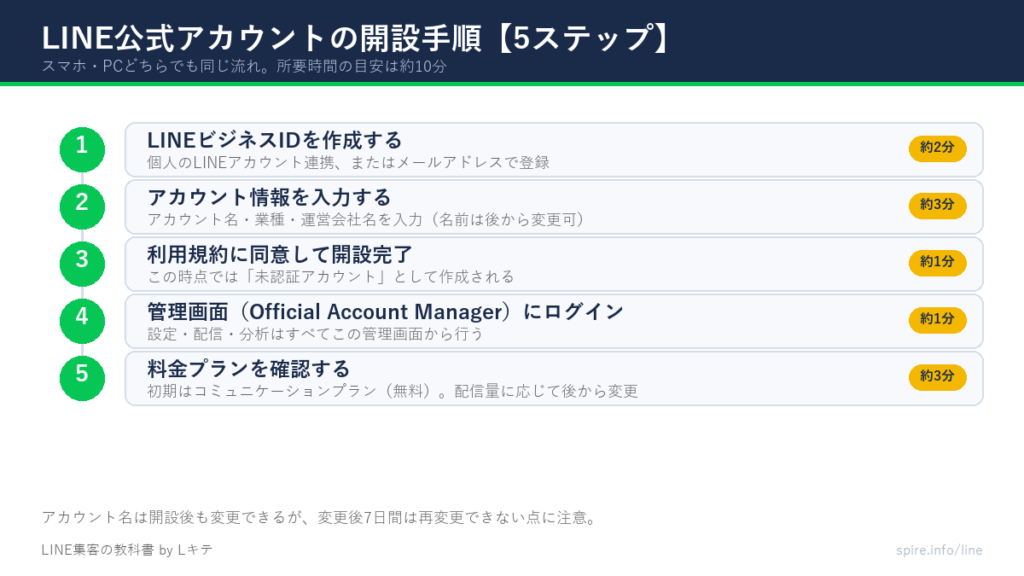
Task: Click the green step 4 circle
Action: point(82,321)
